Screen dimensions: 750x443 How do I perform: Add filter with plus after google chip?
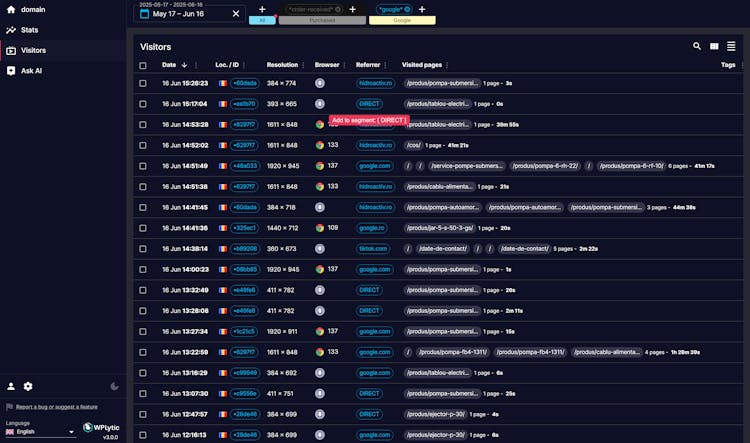422,9
